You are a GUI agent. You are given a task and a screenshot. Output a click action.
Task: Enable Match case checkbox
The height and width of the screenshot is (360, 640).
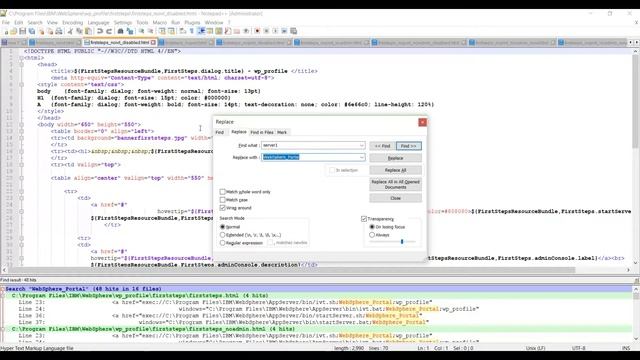coord(222,200)
